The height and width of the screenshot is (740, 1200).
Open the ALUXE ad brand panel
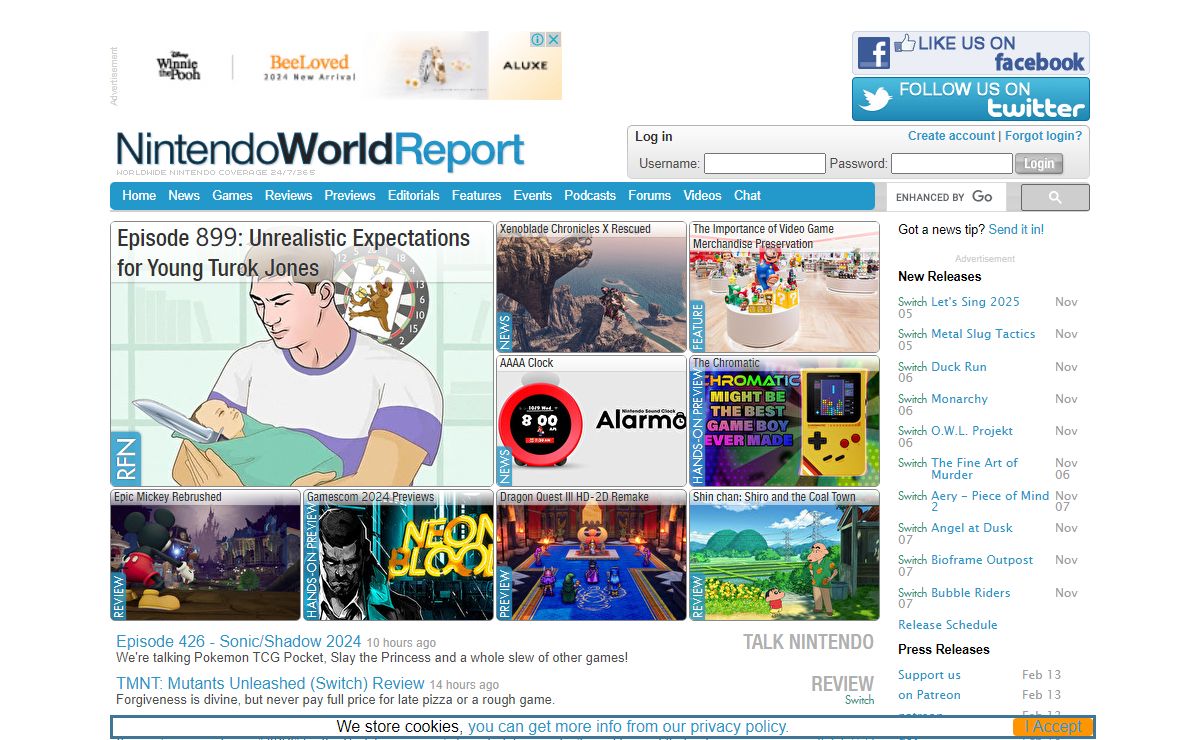(x=525, y=66)
